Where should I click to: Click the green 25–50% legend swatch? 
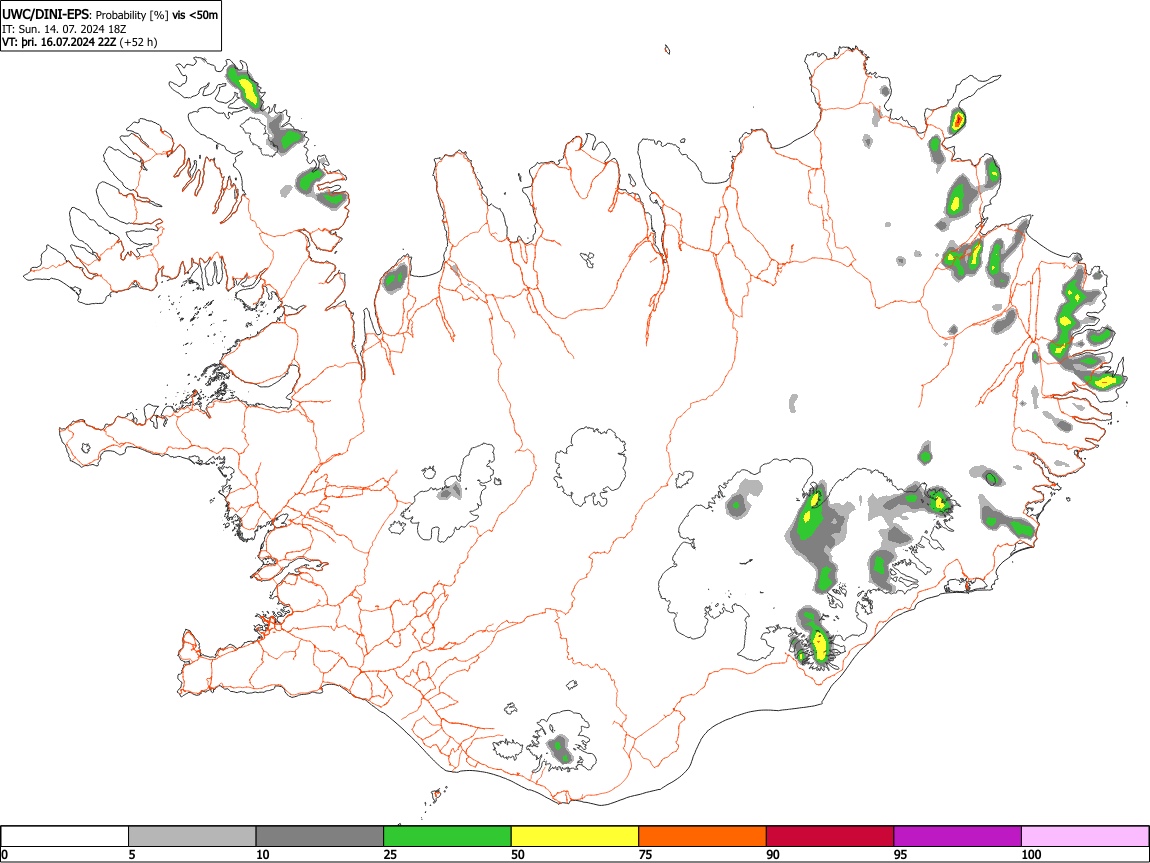447,837
